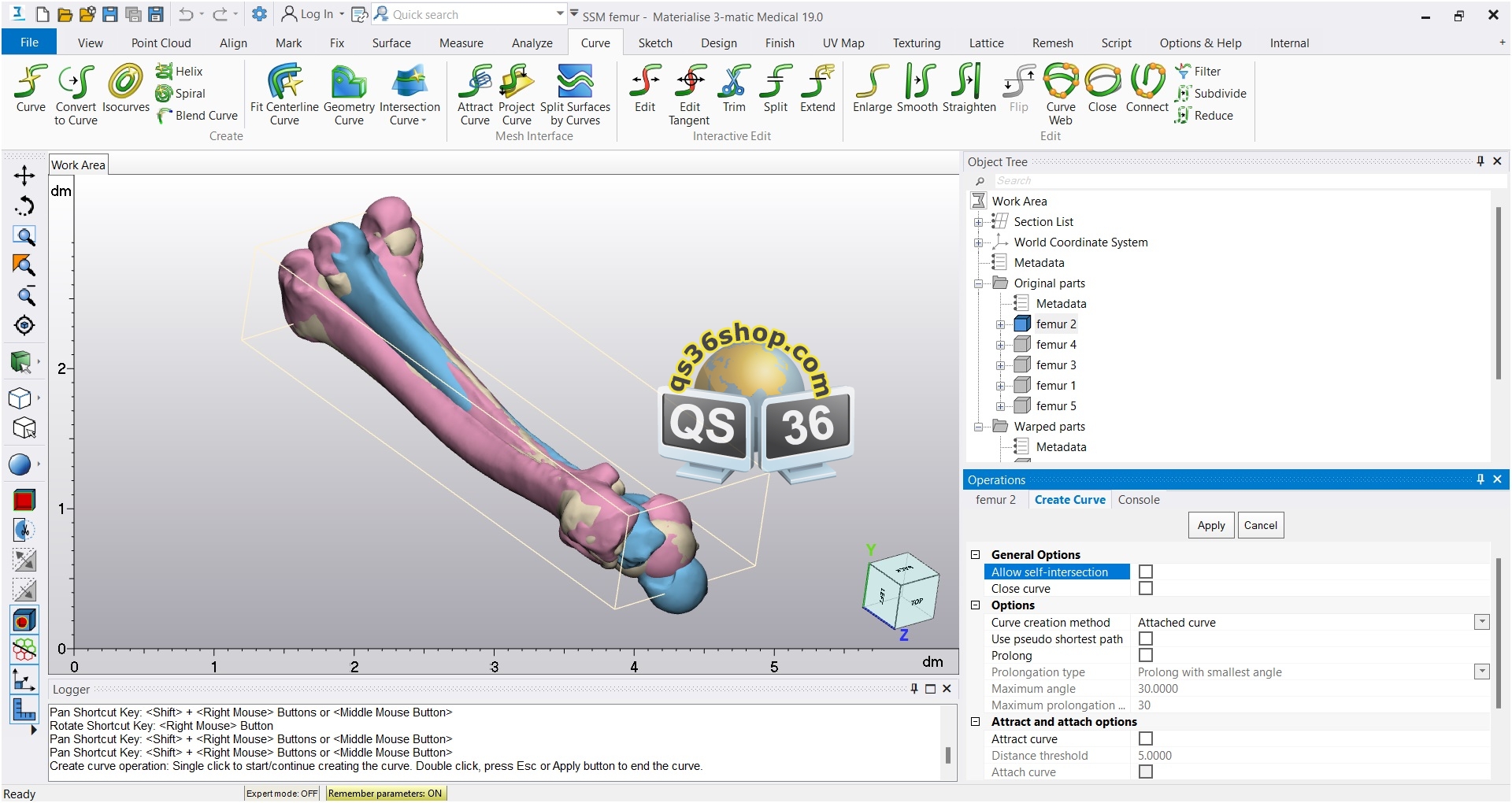Click the Straighten curve tool
Viewport: 1512px width, 803px height.
click(969, 89)
